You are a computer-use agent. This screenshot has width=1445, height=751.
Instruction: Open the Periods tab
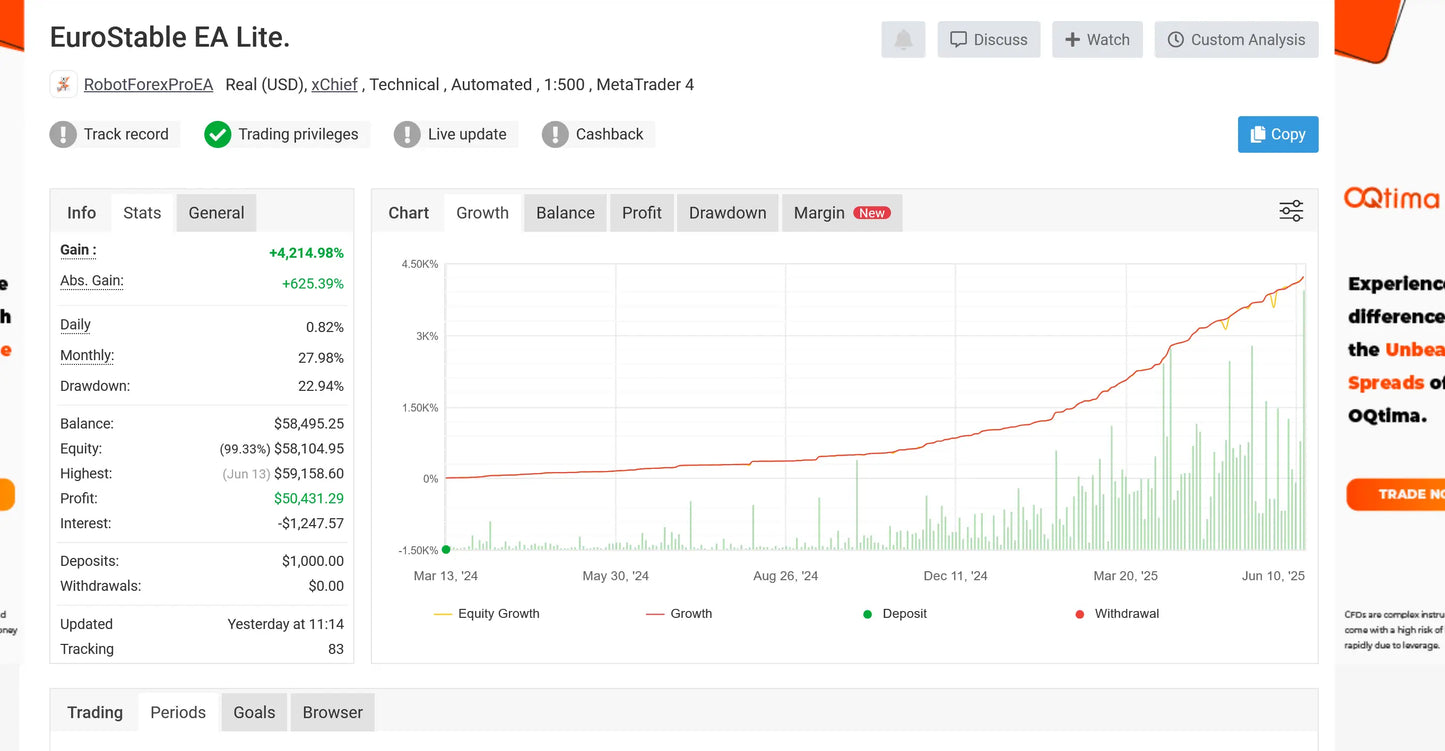click(178, 713)
